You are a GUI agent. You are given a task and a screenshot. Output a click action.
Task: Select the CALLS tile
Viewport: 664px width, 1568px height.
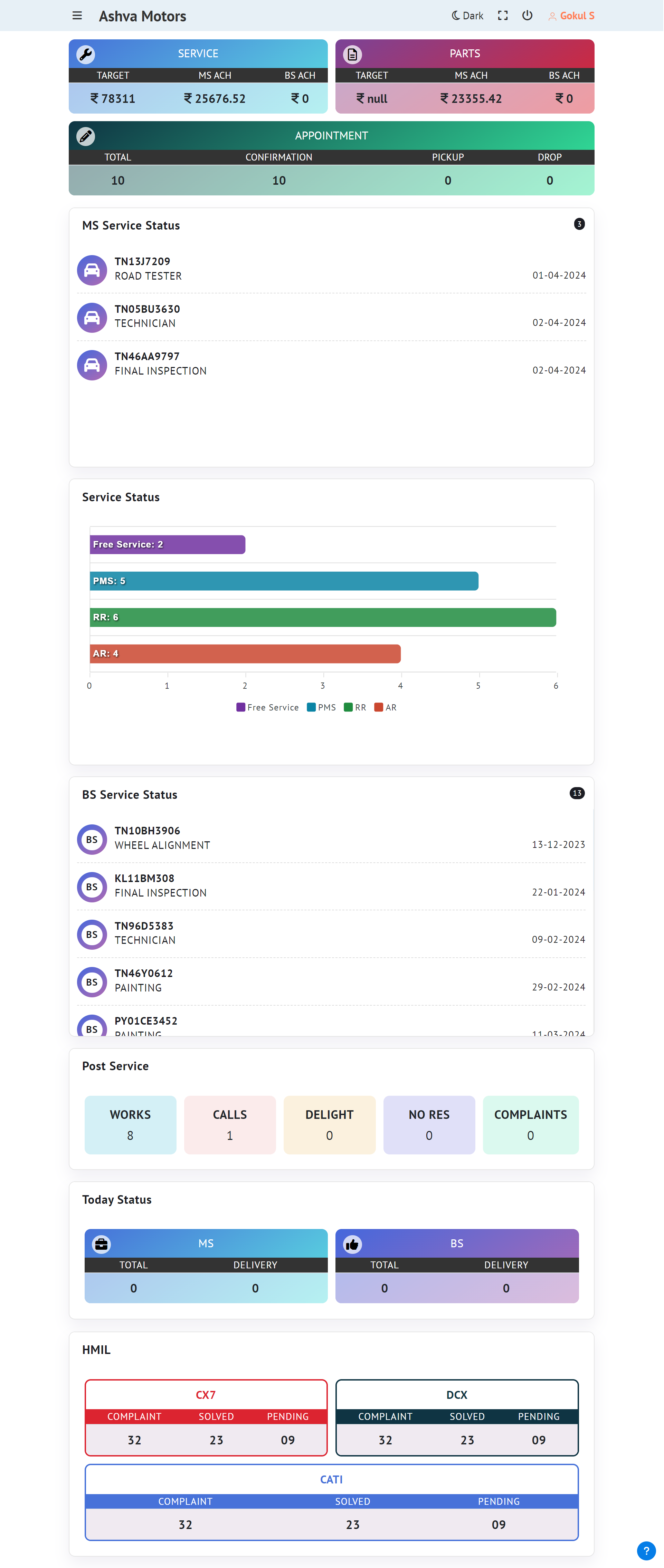(230, 1124)
